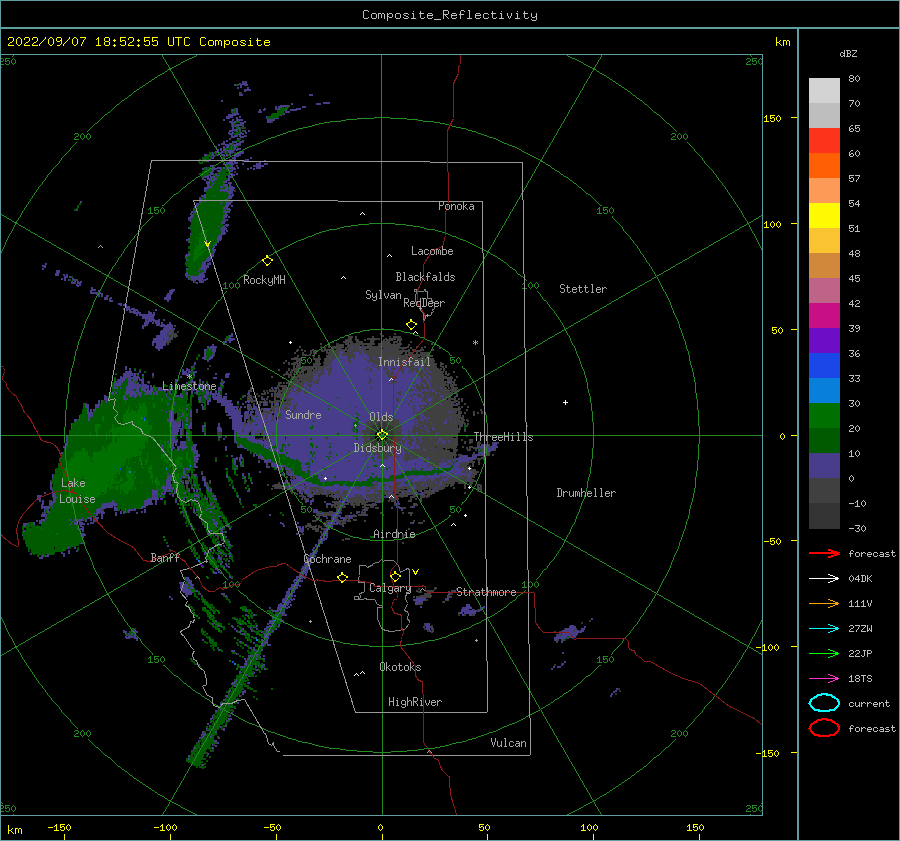Click the Sylvan label
Viewport: 900px width, 841px height.
tap(383, 295)
